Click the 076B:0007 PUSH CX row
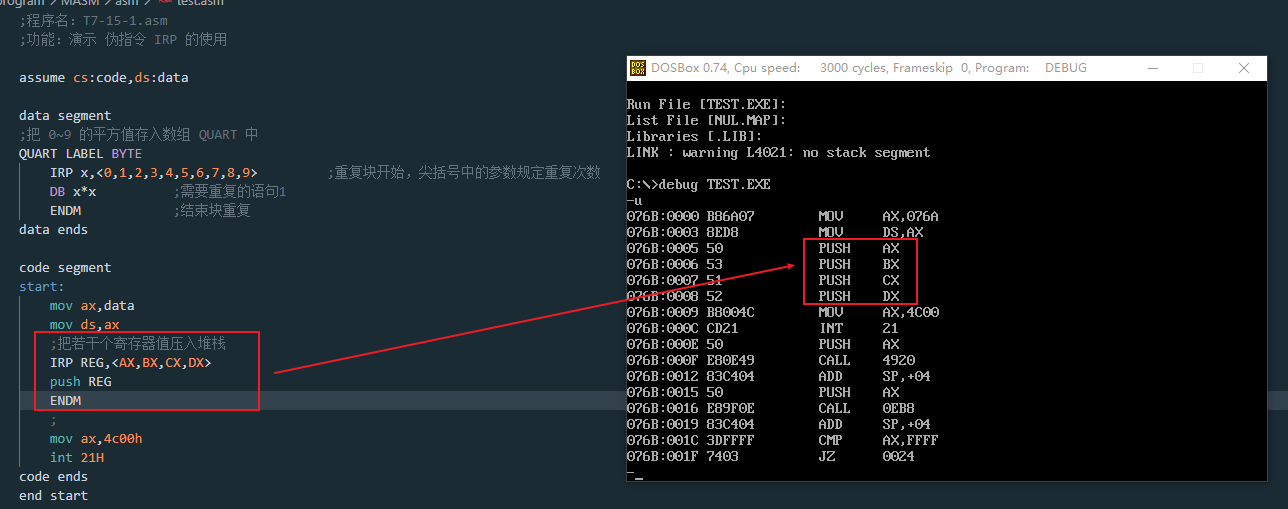 click(x=763, y=280)
